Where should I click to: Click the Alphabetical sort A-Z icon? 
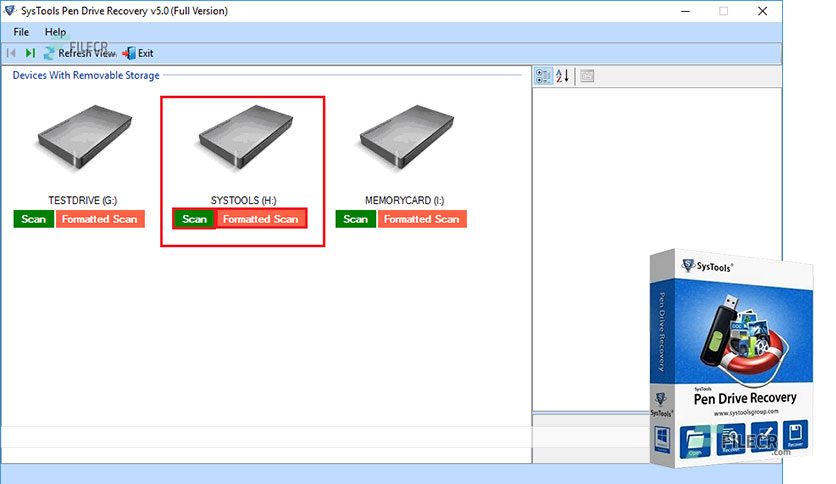coord(562,76)
